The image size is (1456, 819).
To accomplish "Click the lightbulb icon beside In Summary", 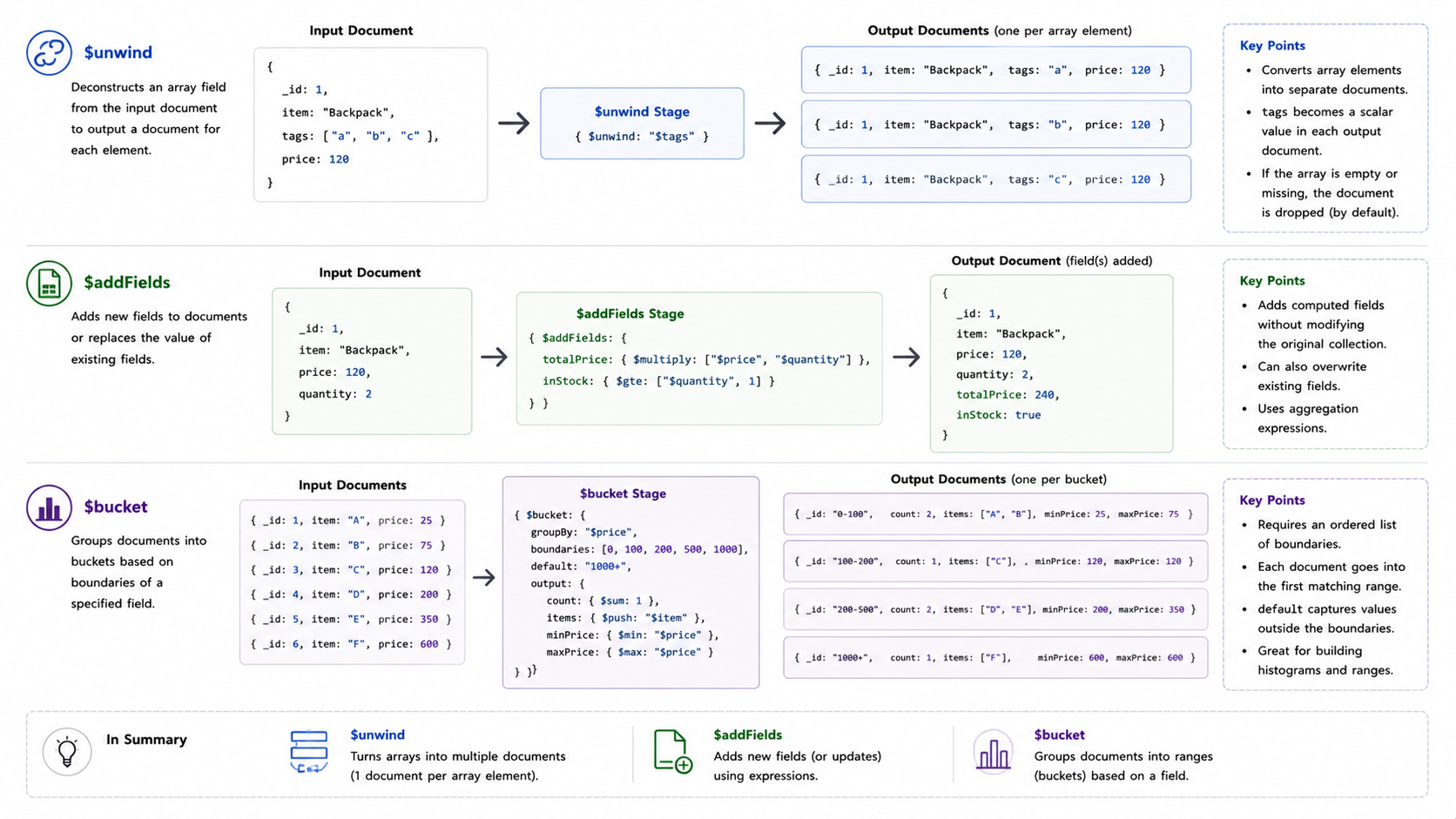I will click(67, 752).
